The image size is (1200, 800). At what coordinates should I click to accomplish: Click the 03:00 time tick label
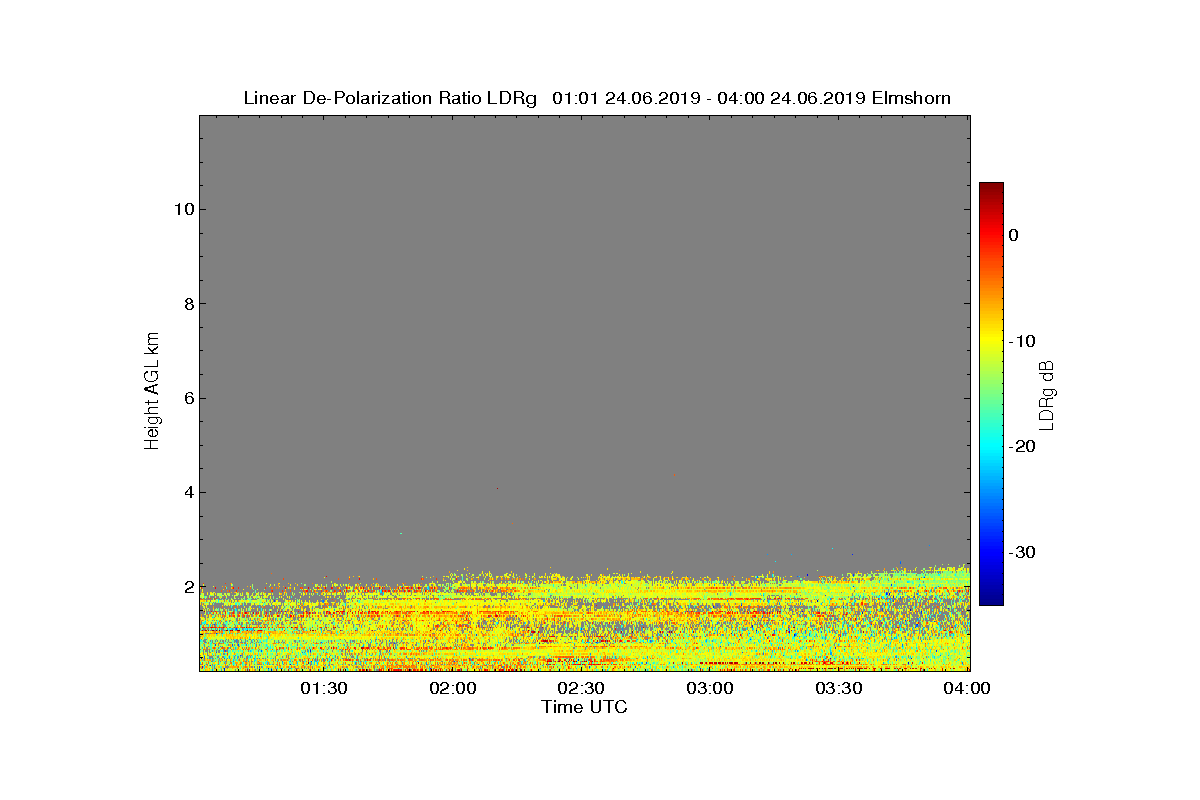[x=710, y=689]
